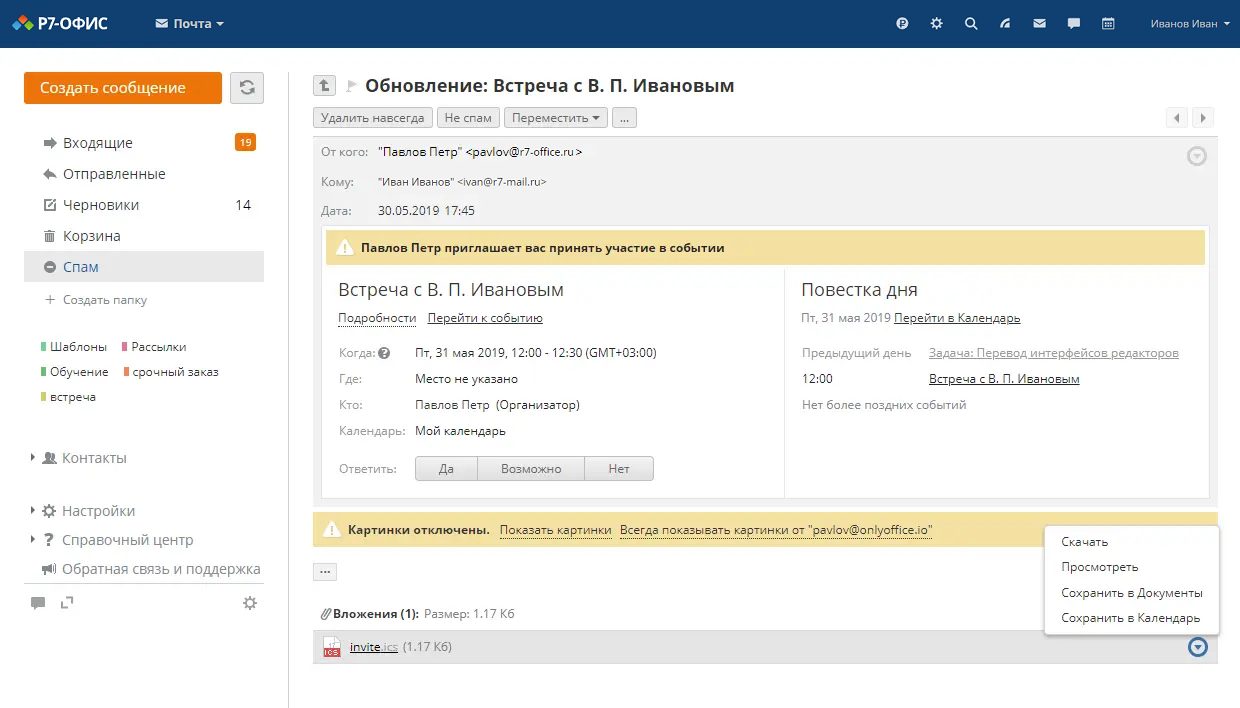This screenshot has height=708, width=1240.
Task: Expand the Контакты tree section
Action: tap(34, 458)
